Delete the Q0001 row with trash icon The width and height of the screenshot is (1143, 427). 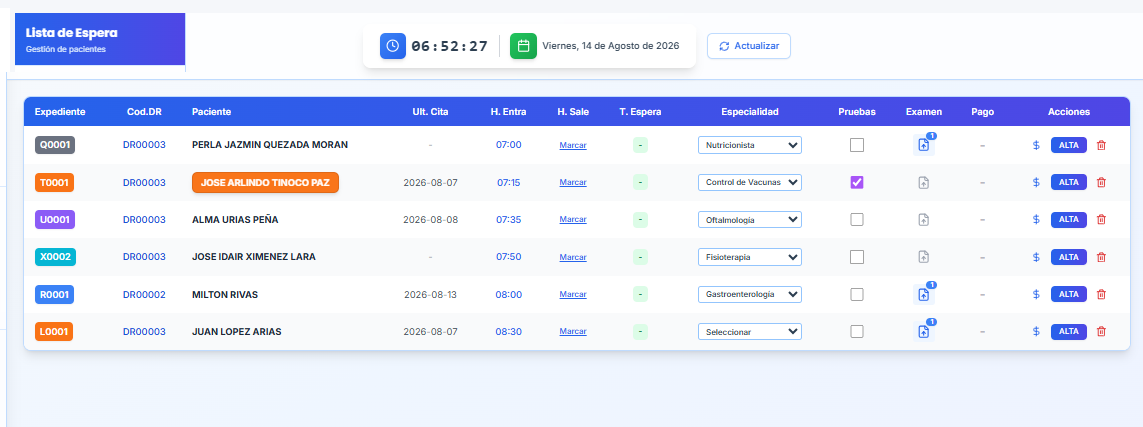point(1101,145)
